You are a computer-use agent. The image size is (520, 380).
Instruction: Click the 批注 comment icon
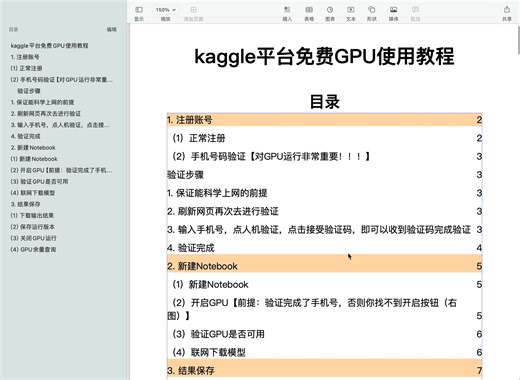[415, 10]
